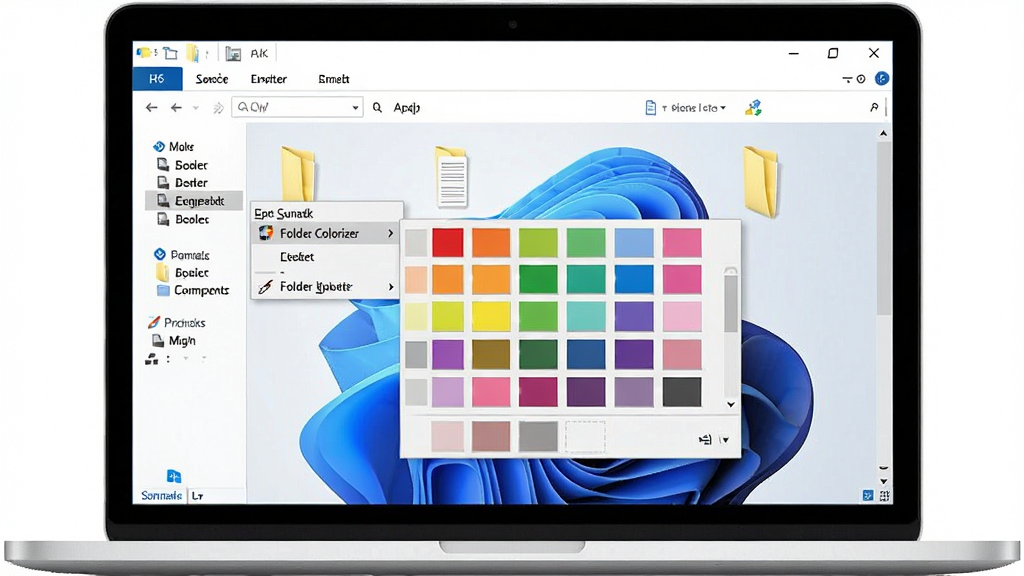
Task: Click the main window scroll up arrow
Action: coord(884,134)
